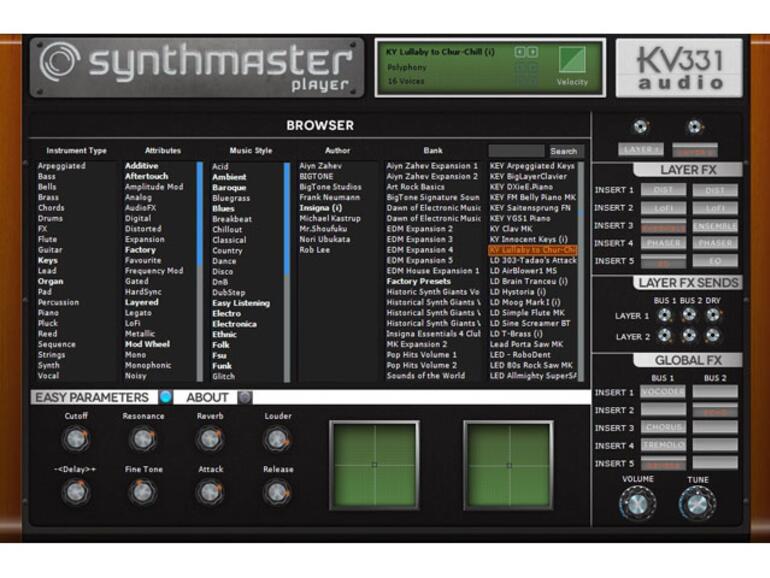
Task: Select the Attack knob
Action: [210, 492]
